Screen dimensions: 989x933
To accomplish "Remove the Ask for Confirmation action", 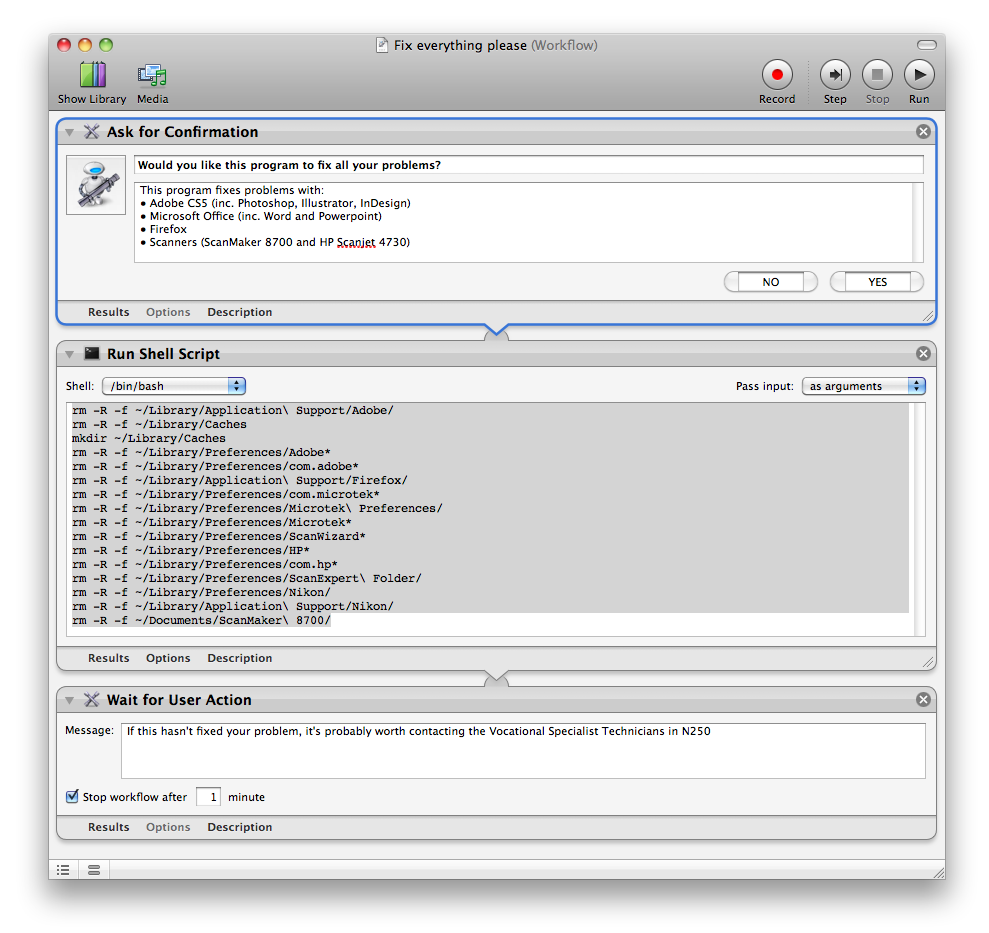I will [923, 131].
